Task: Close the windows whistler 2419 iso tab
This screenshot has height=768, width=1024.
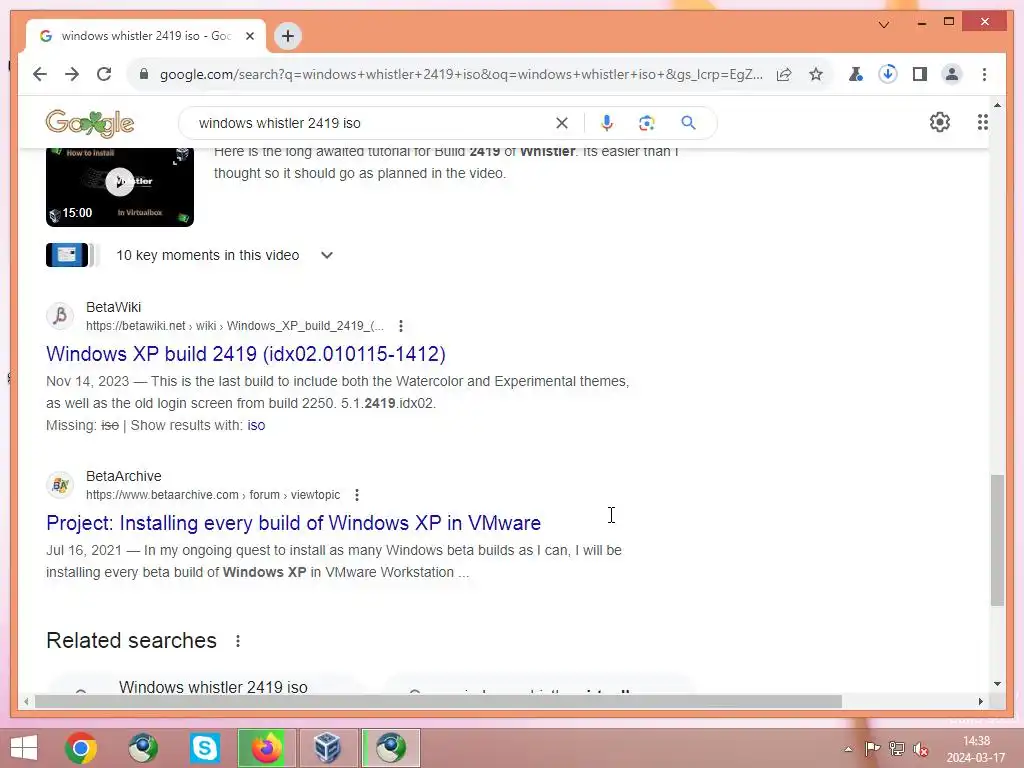Action: pyautogui.click(x=249, y=36)
